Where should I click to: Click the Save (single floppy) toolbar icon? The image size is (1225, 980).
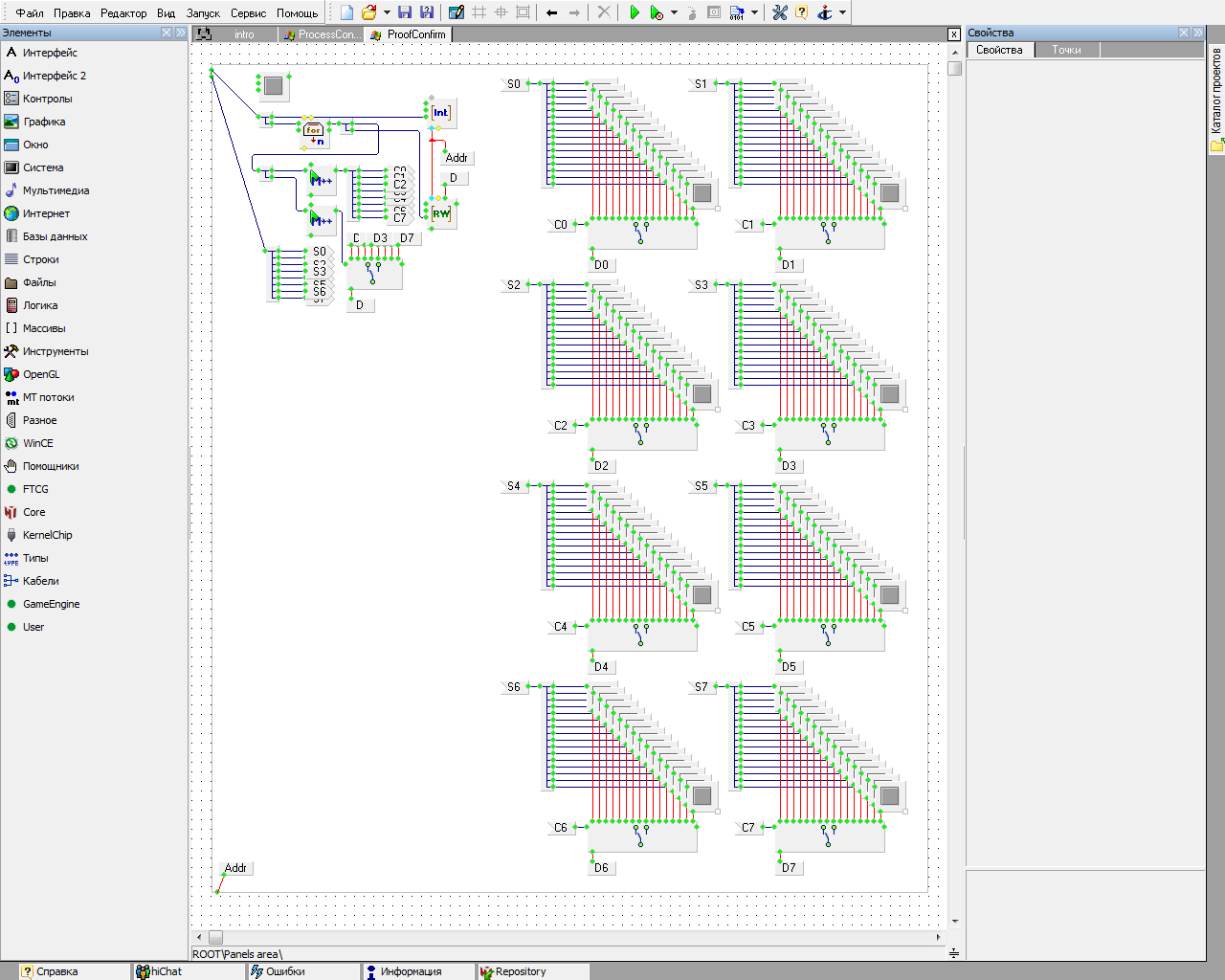tap(405, 12)
